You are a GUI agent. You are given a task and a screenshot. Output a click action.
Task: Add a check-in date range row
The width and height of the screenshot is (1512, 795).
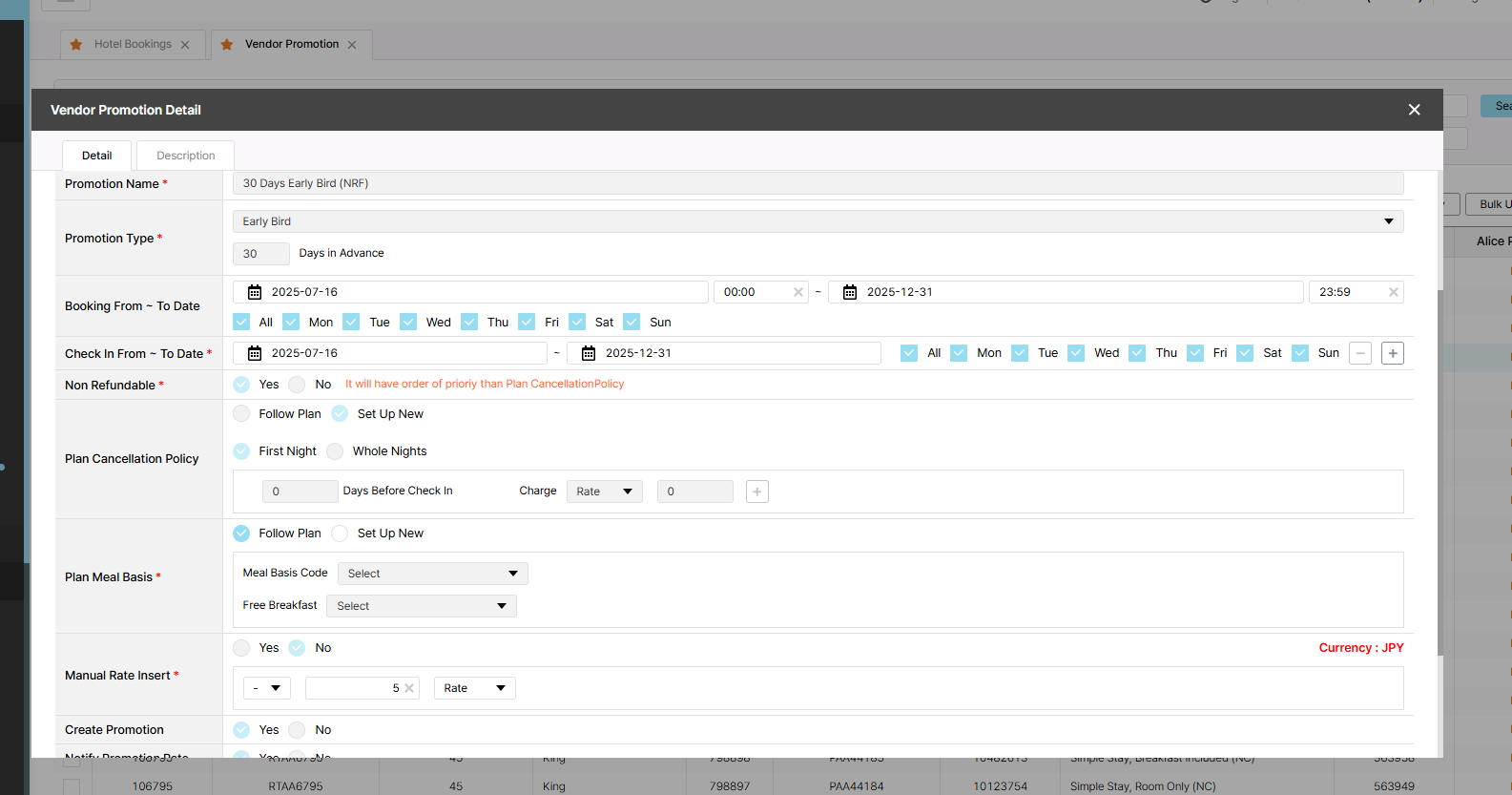click(1393, 353)
